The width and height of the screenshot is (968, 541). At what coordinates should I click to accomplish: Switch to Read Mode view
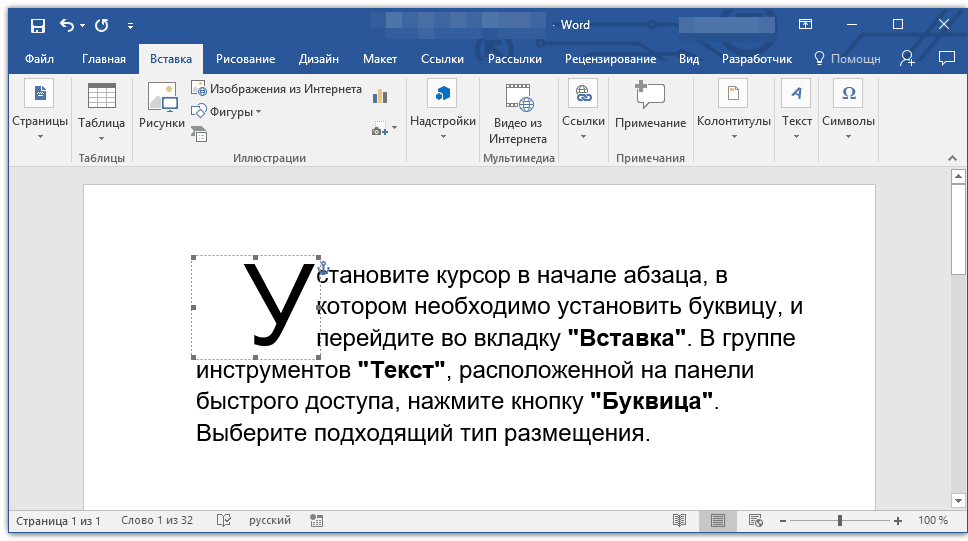pyautogui.click(x=680, y=521)
